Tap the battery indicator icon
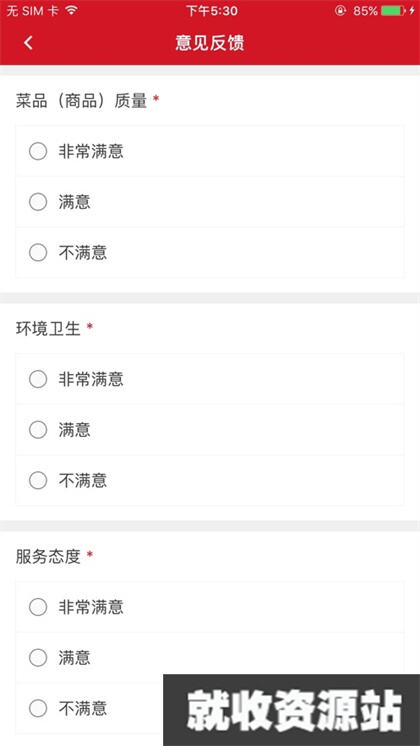420x746 pixels. coord(393,10)
